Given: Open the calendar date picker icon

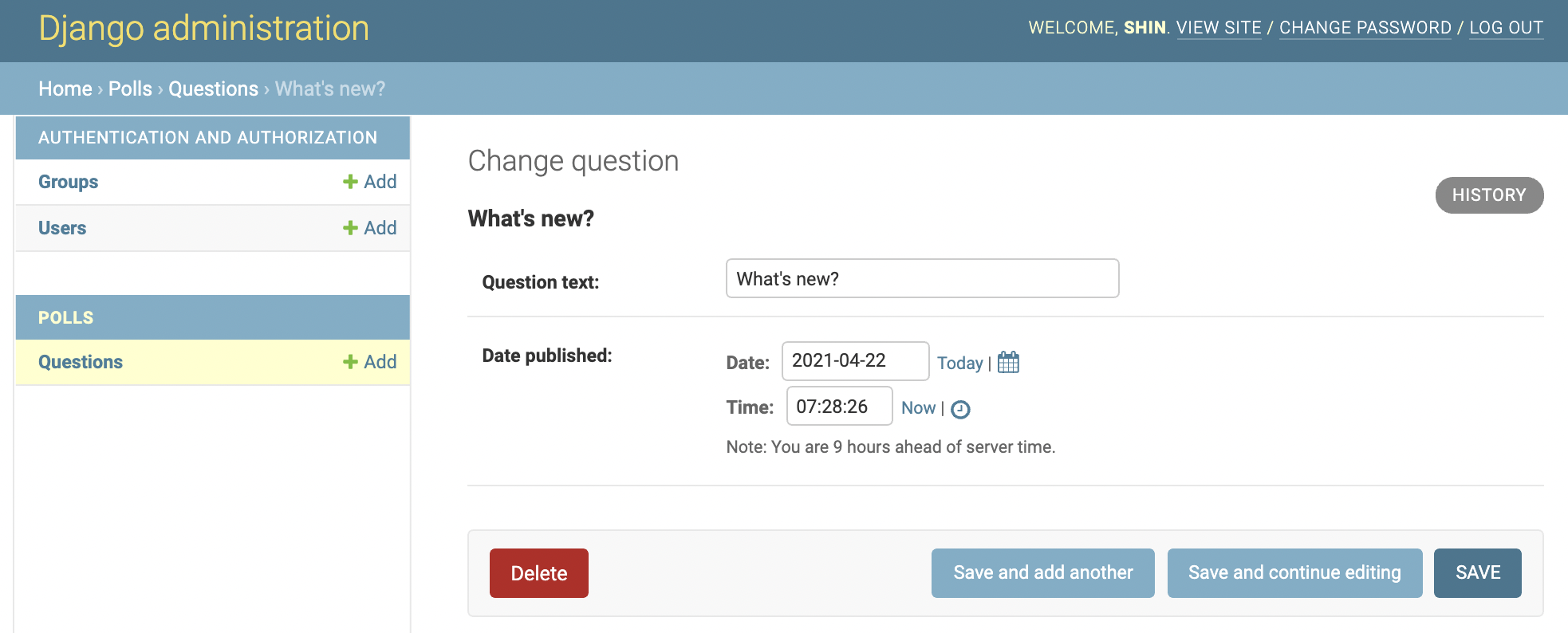Looking at the screenshot, I should (x=1008, y=363).
